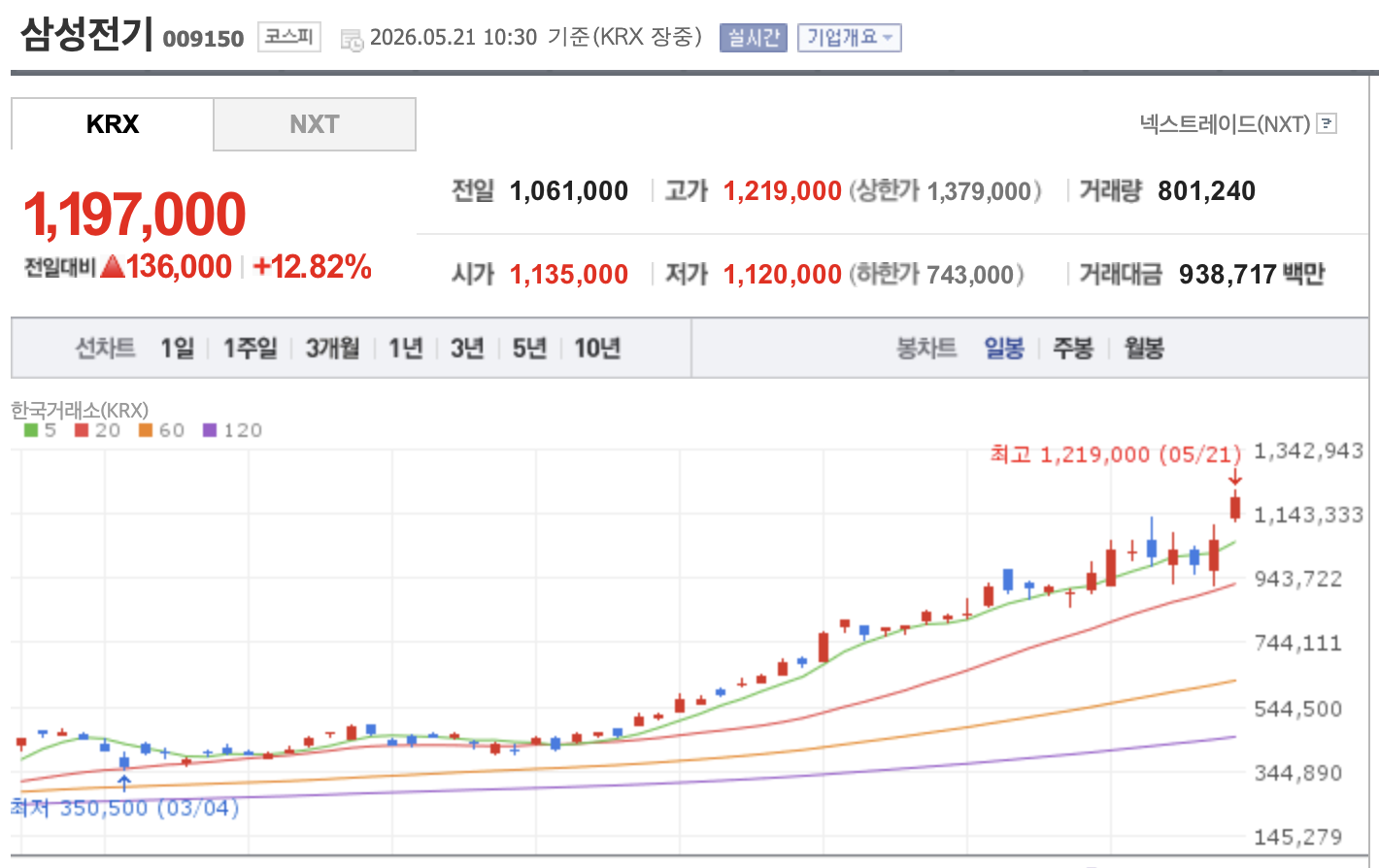Image resolution: width=1379 pixels, height=868 pixels.
Task: Click the purple 120-day moving average legend
Action: click(232, 430)
